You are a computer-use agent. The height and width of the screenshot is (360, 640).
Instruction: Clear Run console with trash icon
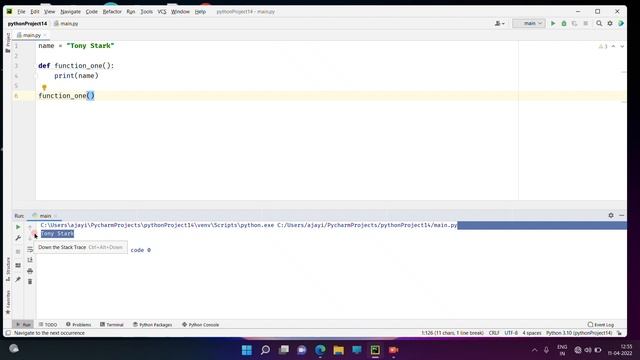[30, 282]
